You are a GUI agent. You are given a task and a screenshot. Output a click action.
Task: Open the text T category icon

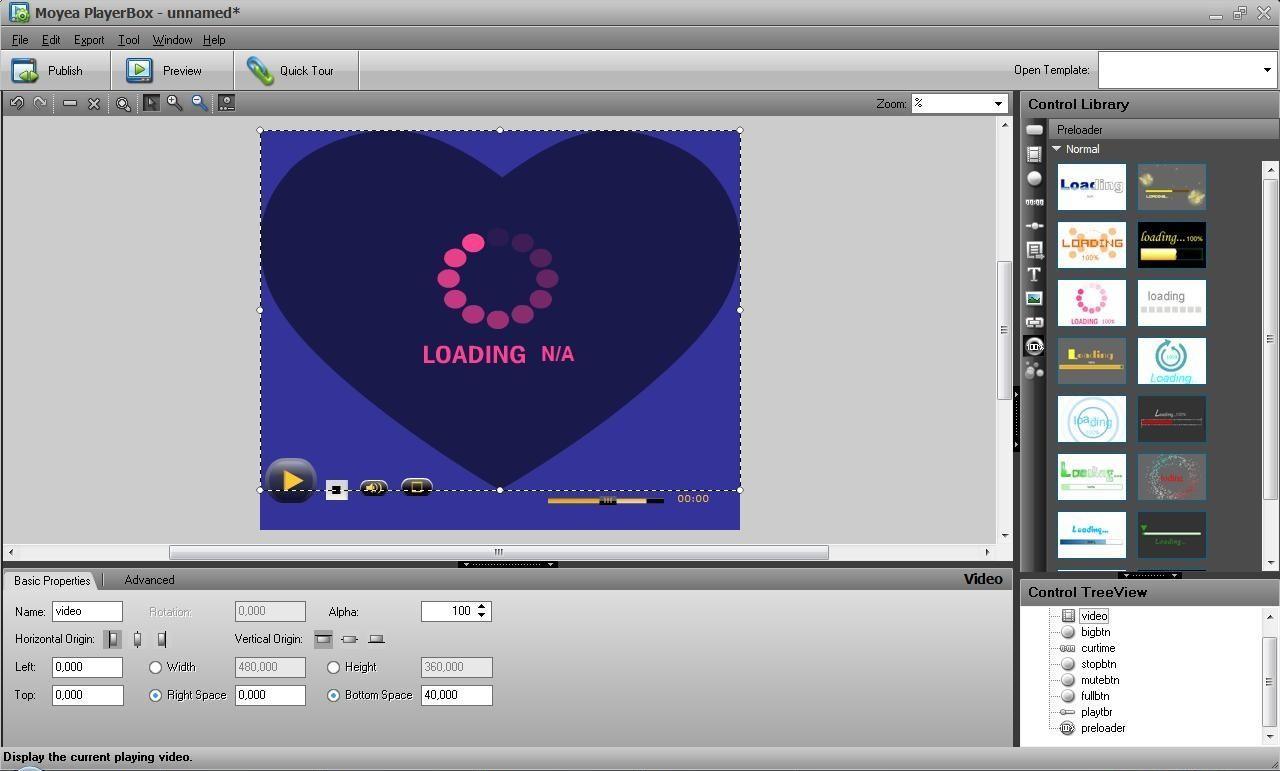[x=1034, y=274]
